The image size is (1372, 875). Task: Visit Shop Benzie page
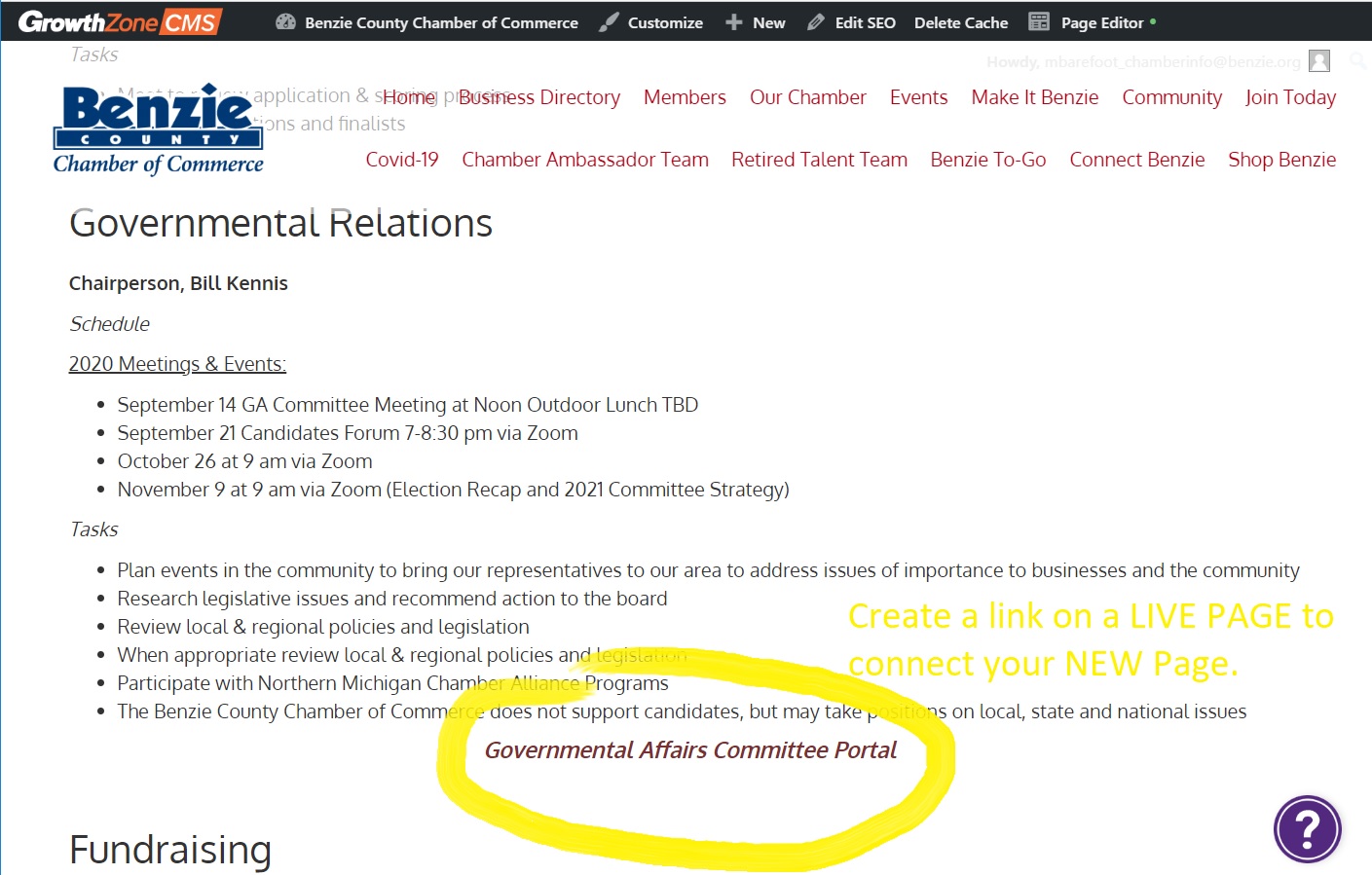coord(1281,160)
